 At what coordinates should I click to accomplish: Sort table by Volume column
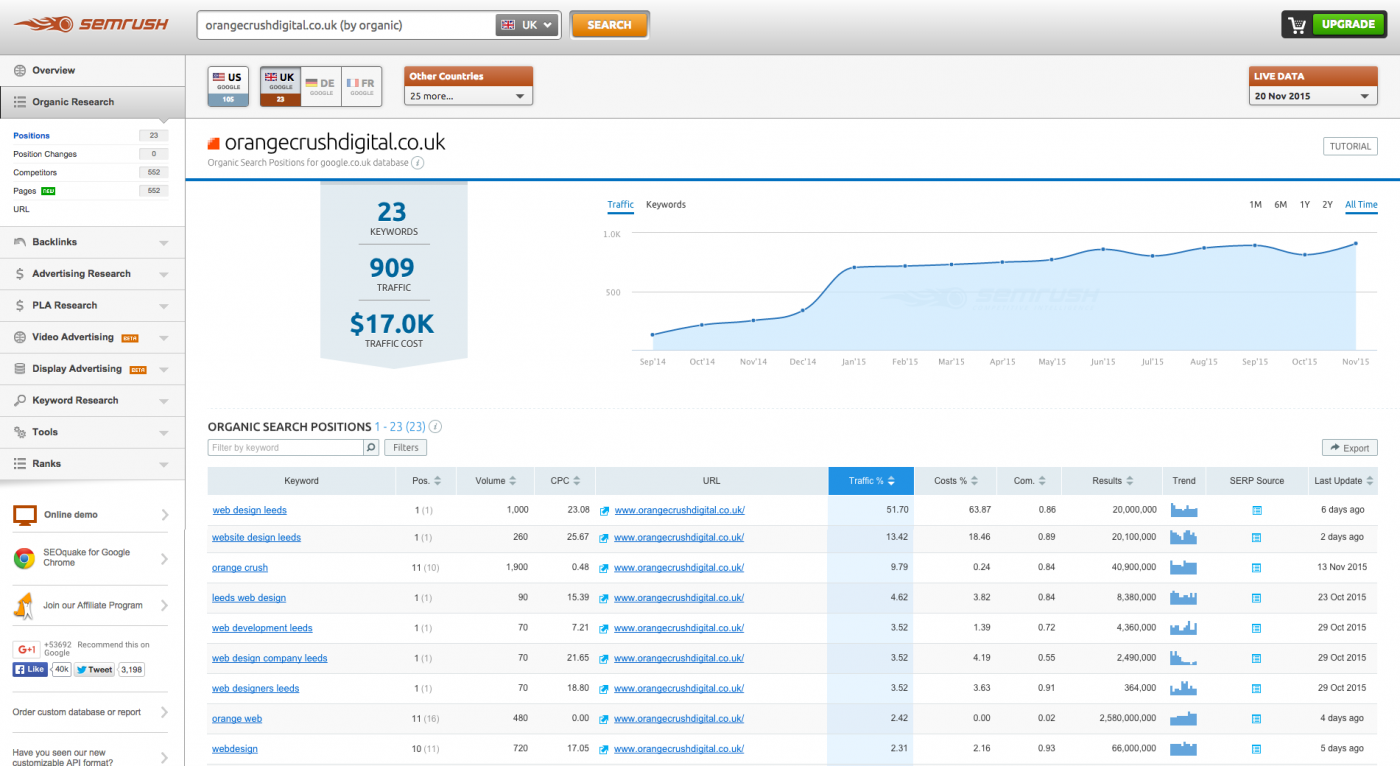(496, 481)
